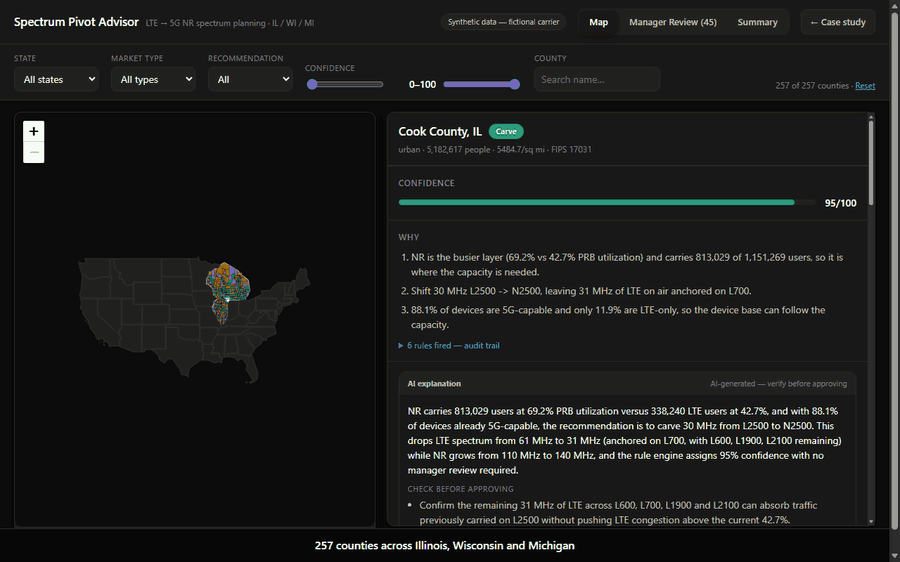Select the highlighted counties on the map

click(x=227, y=293)
